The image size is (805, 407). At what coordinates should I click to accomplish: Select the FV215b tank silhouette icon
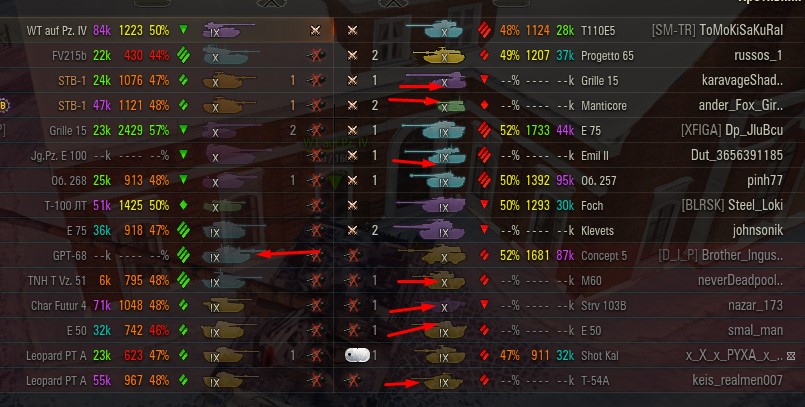[229, 55]
